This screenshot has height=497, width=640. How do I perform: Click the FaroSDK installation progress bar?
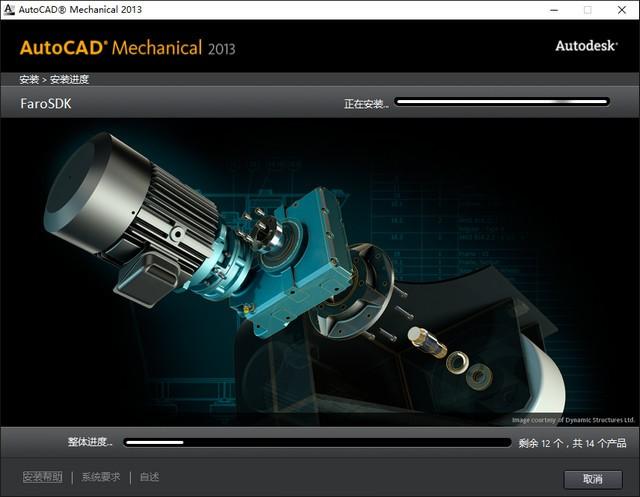(x=502, y=102)
